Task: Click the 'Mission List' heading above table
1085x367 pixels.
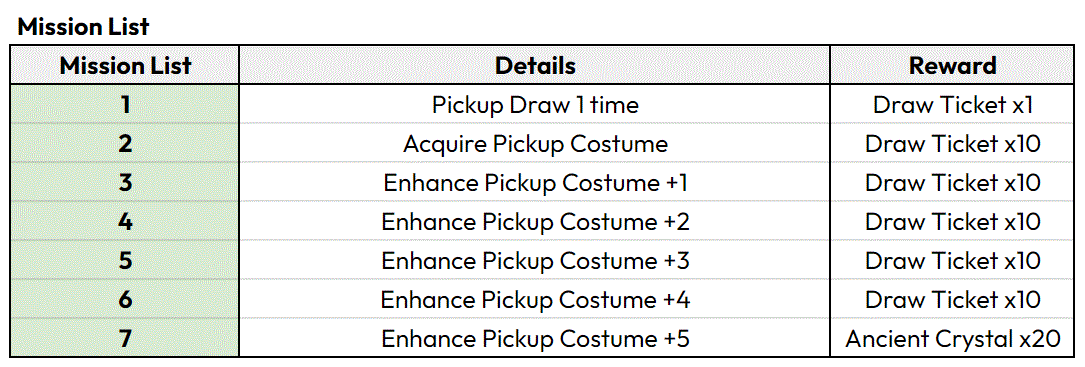Action: (x=84, y=26)
